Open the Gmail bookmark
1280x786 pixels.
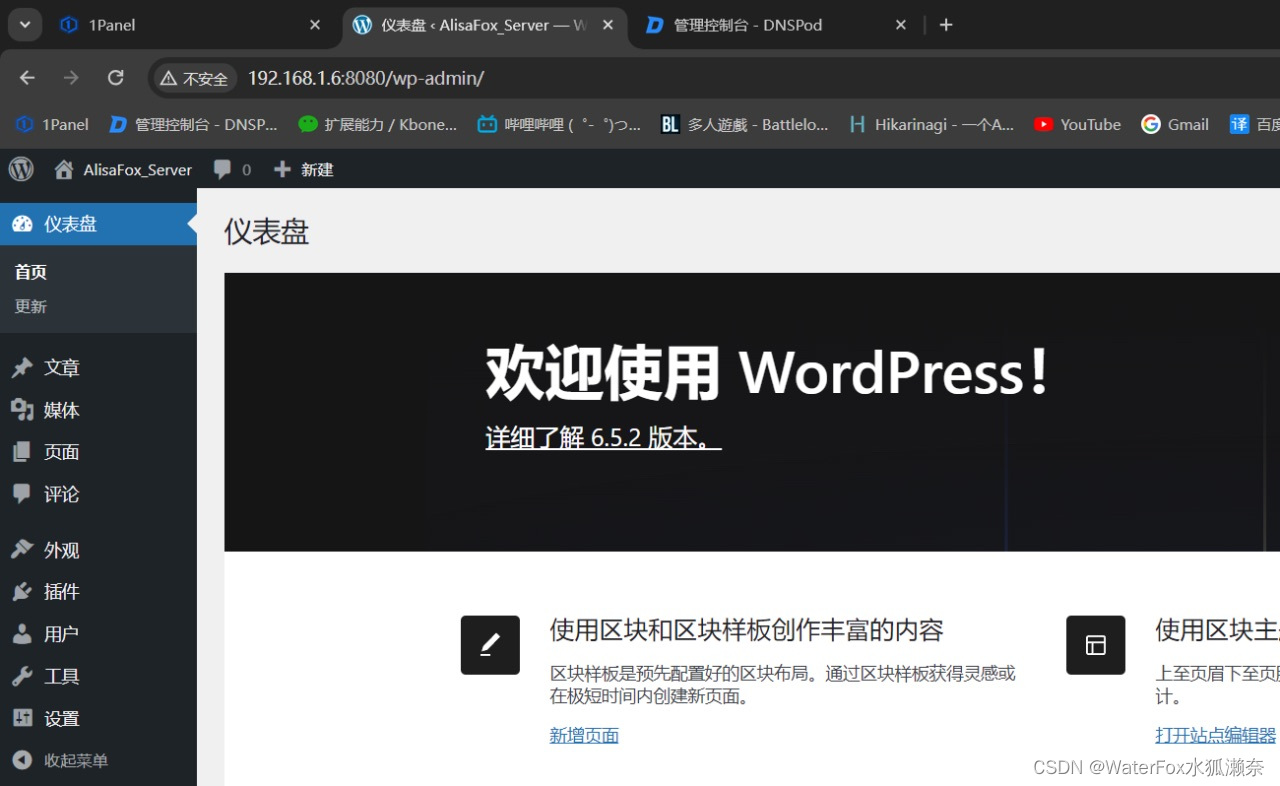[x=1175, y=124]
